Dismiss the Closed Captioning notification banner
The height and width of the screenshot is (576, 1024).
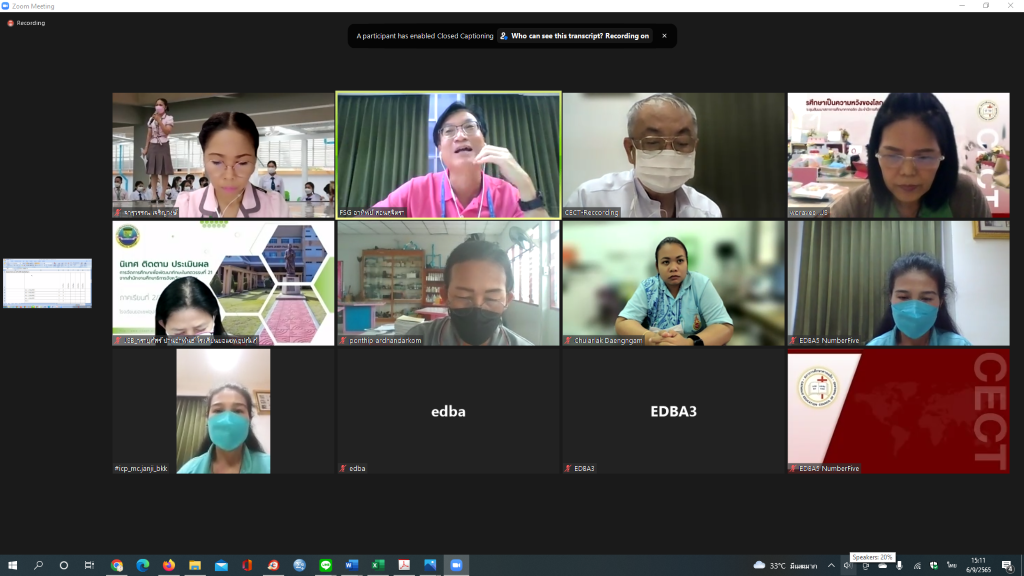[664, 36]
